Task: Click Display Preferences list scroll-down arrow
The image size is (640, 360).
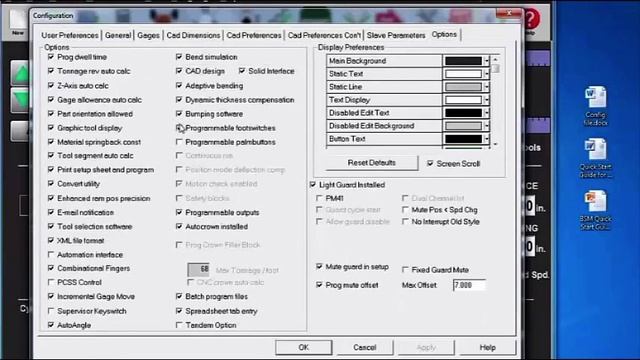Action: tap(496, 144)
